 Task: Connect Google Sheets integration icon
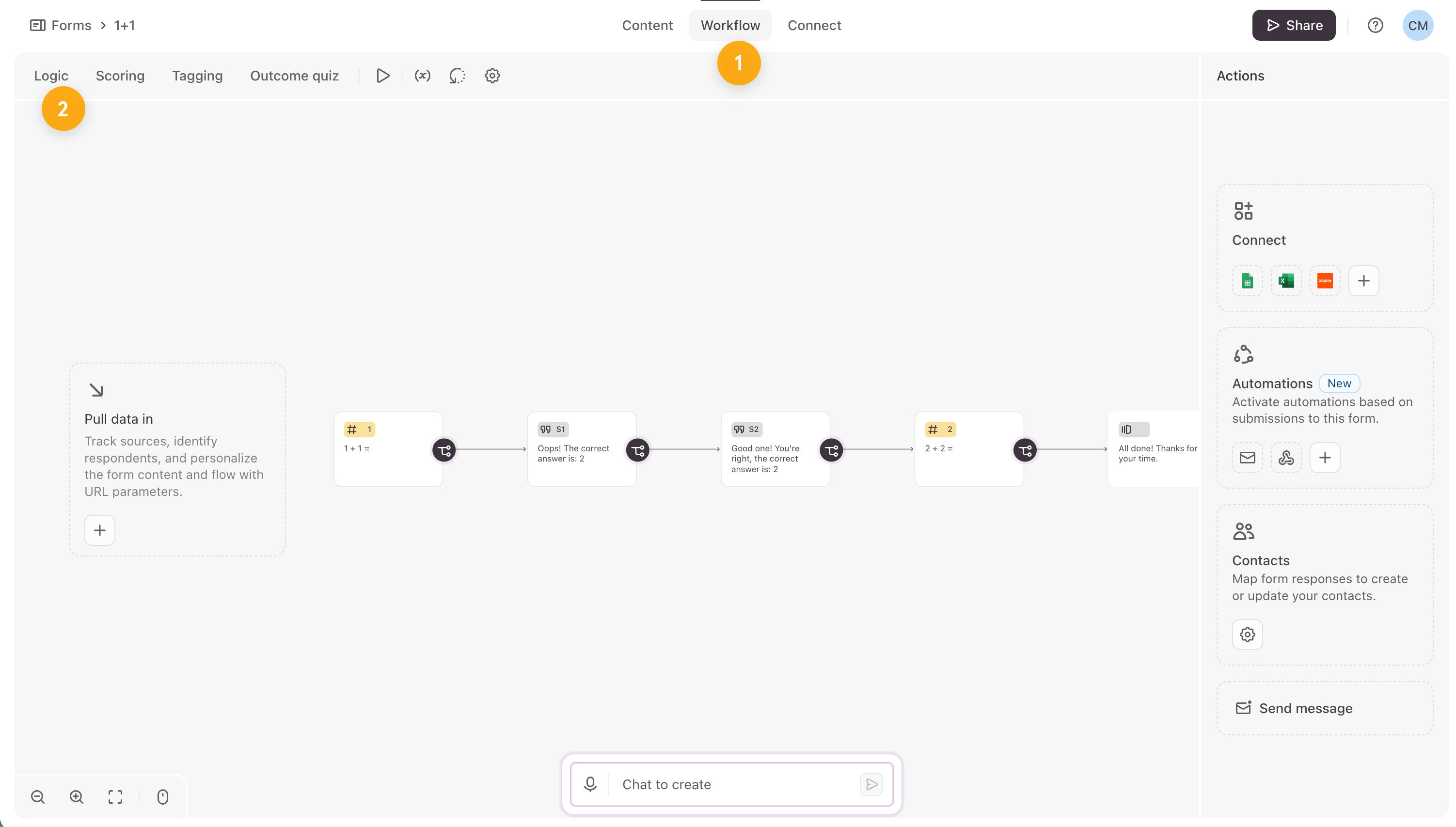(x=1247, y=281)
